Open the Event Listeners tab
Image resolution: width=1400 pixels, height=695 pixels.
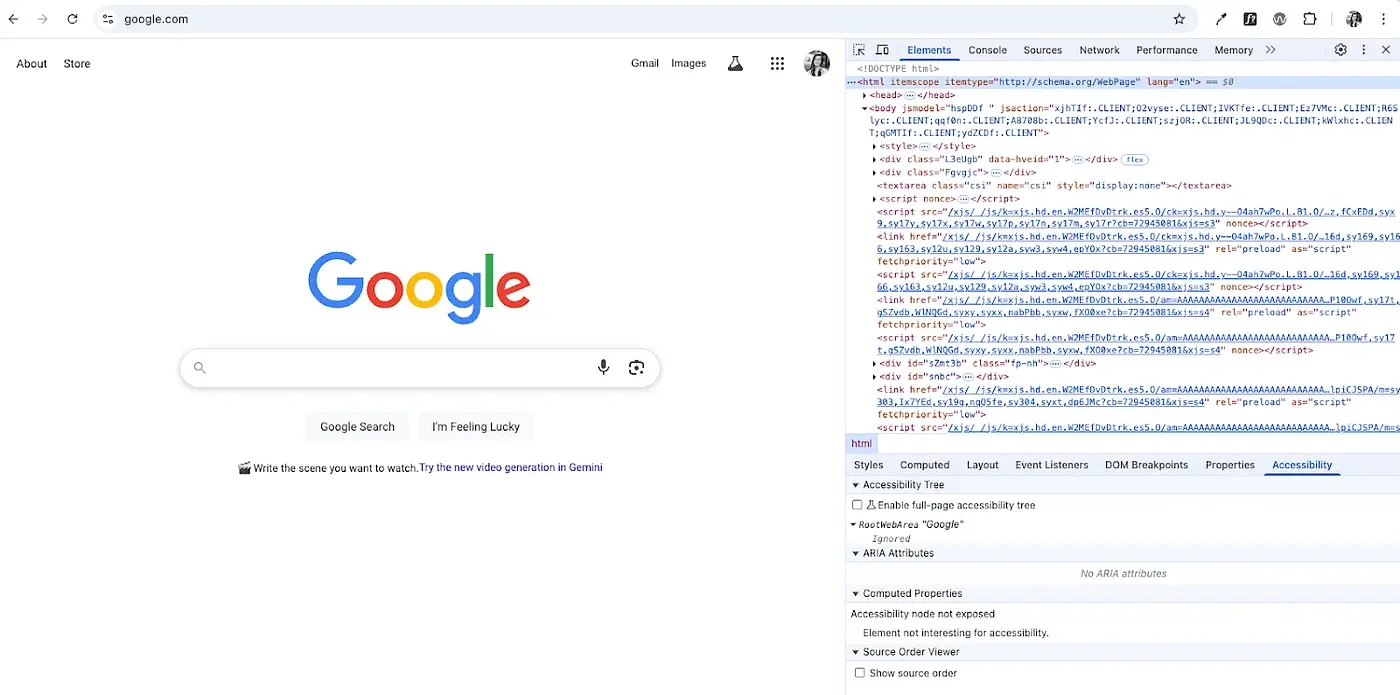coord(1051,465)
